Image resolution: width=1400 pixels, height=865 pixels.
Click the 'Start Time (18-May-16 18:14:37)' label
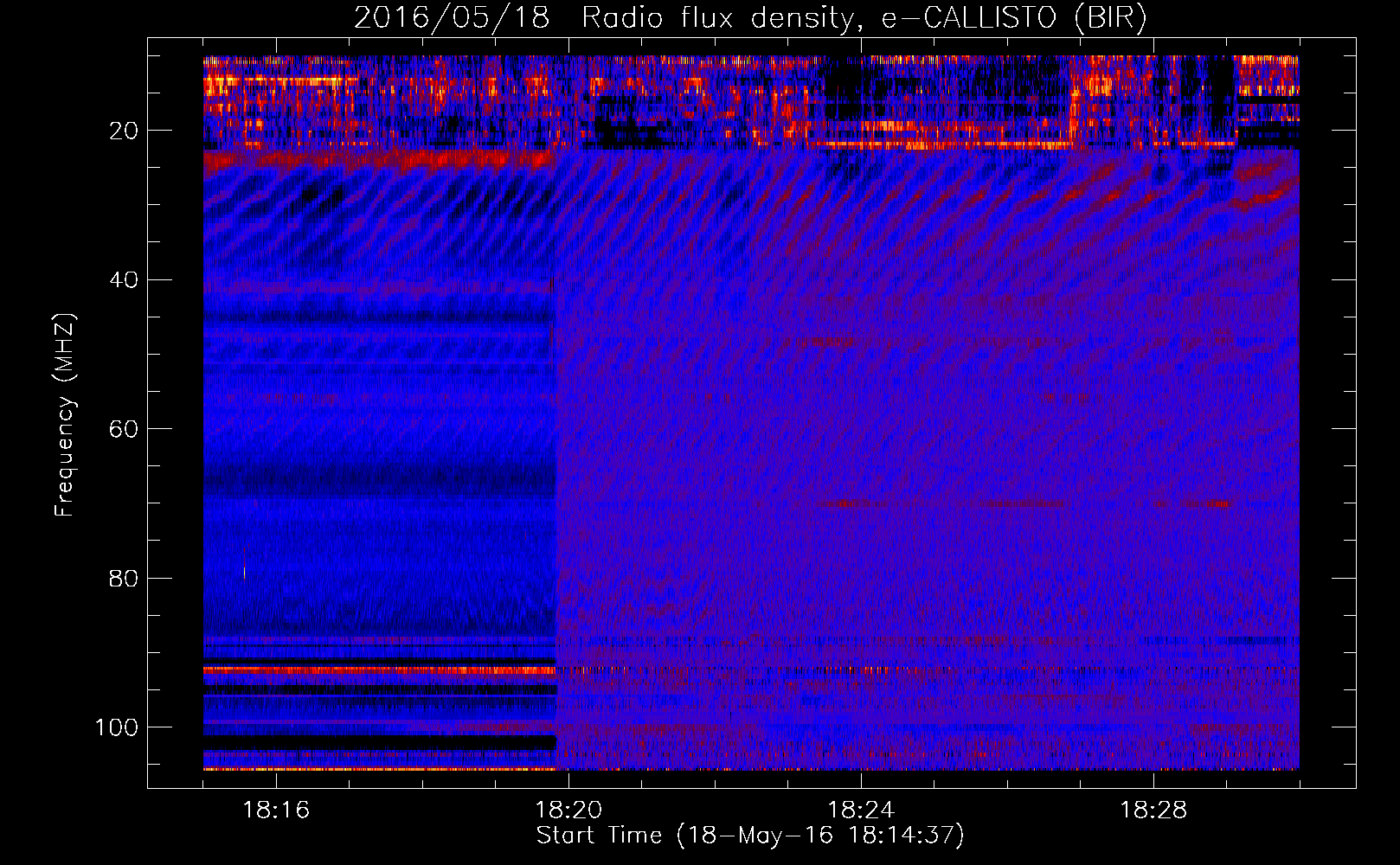tap(750, 836)
